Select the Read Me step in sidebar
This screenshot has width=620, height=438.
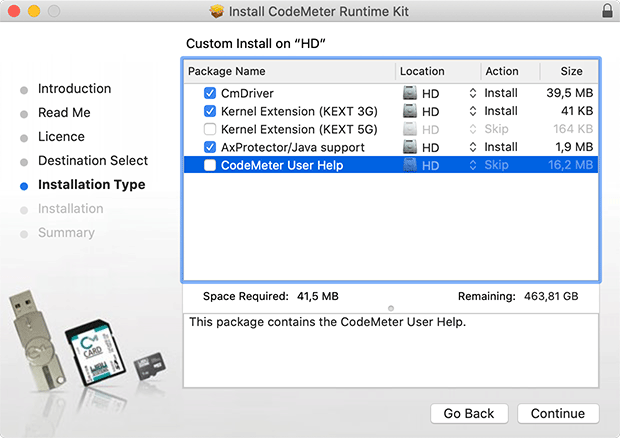64,113
